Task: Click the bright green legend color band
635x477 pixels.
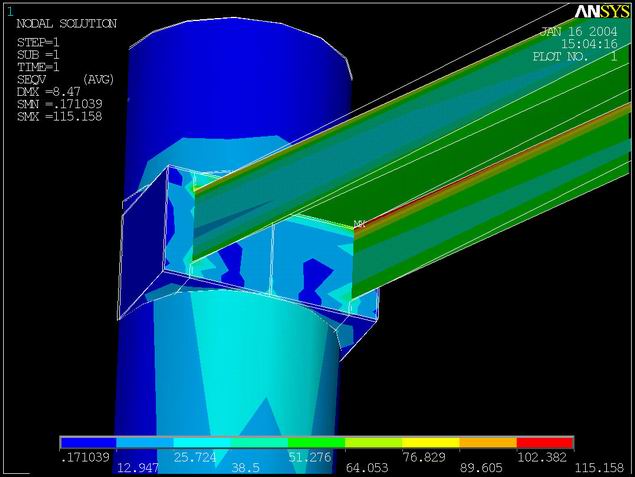Action: click(x=317, y=443)
